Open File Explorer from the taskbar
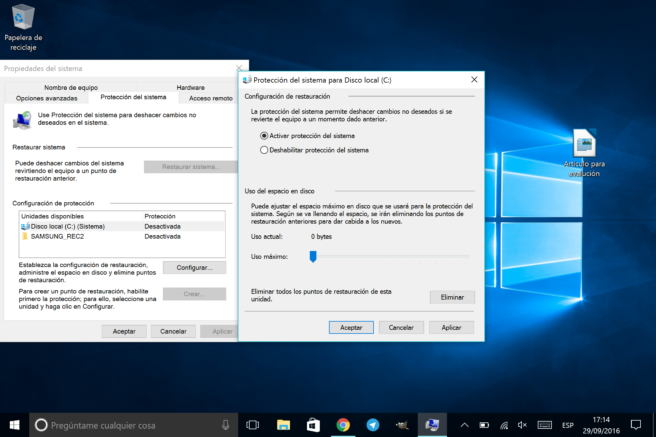656x437 pixels. click(283, 425)
